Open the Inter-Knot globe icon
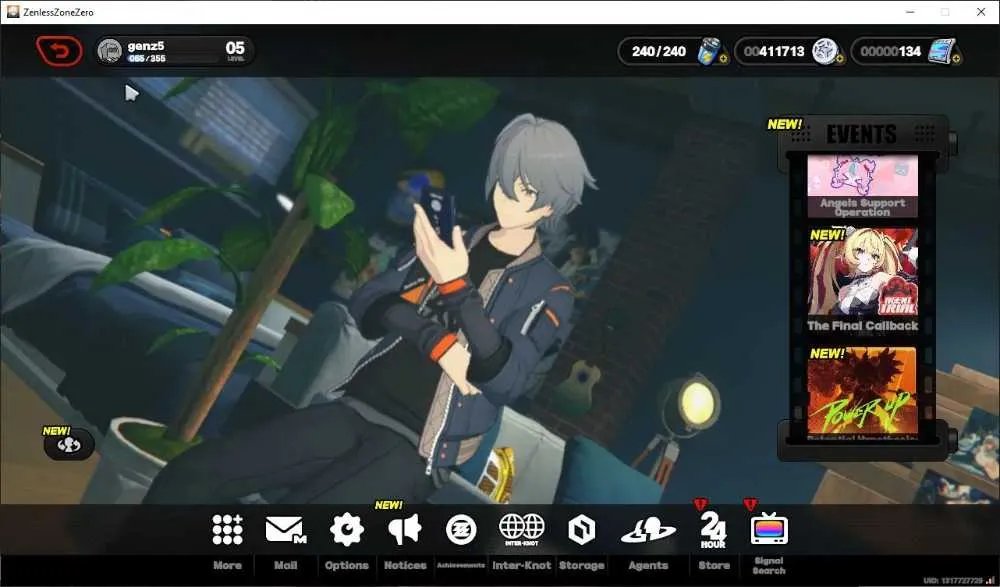The height and width of the screenshot is (587, 1000). pos(522,529)
